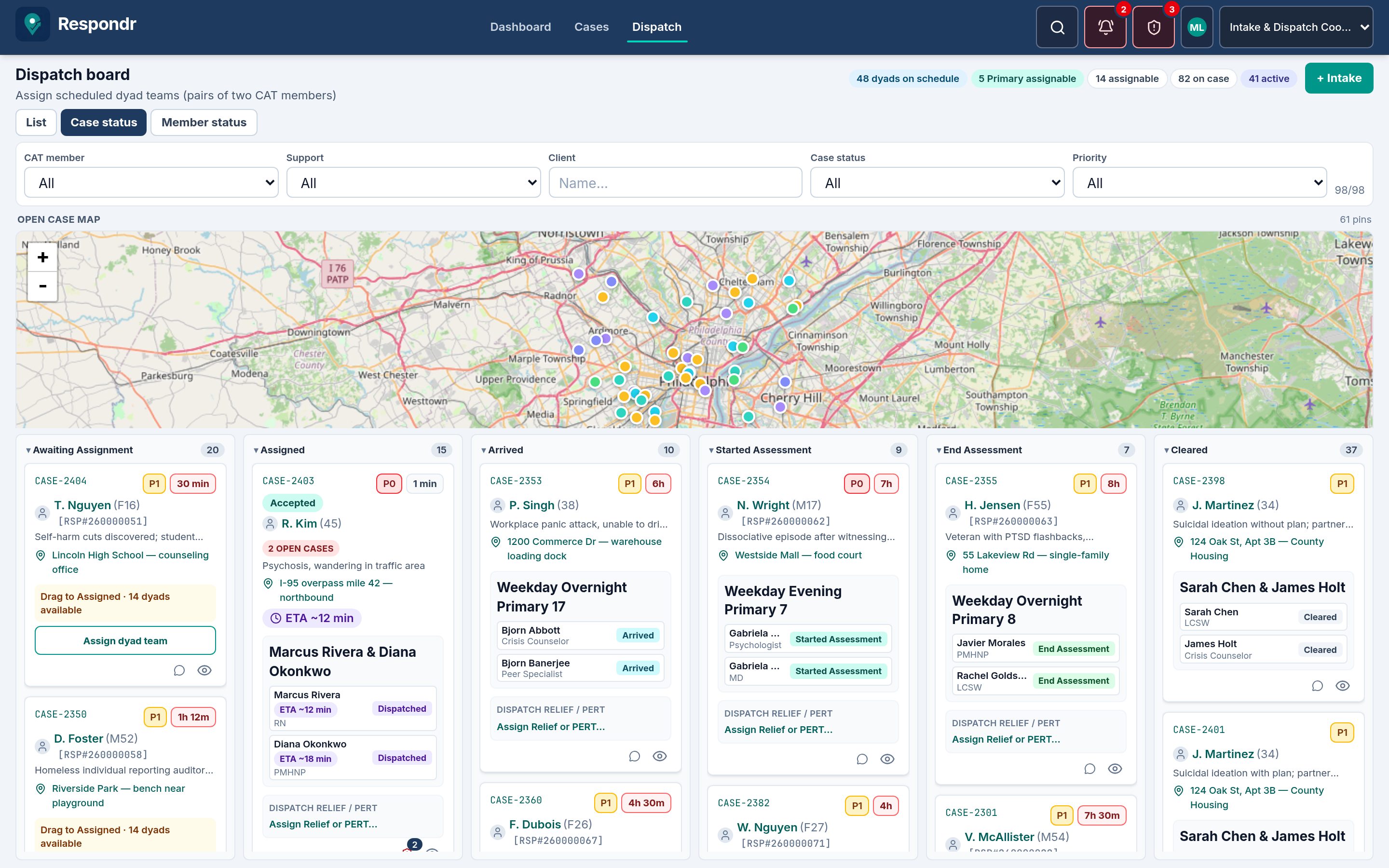Open the shield alerts icon
This screenshot has width=1389, height=868.
click(x=1153, y=27)
